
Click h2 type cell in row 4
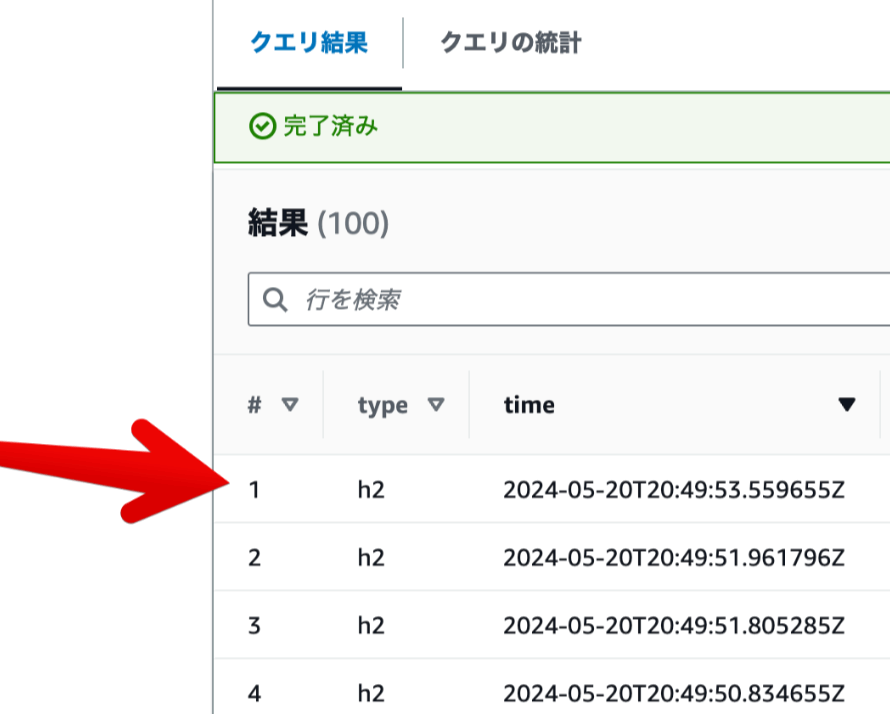point(371,693)
